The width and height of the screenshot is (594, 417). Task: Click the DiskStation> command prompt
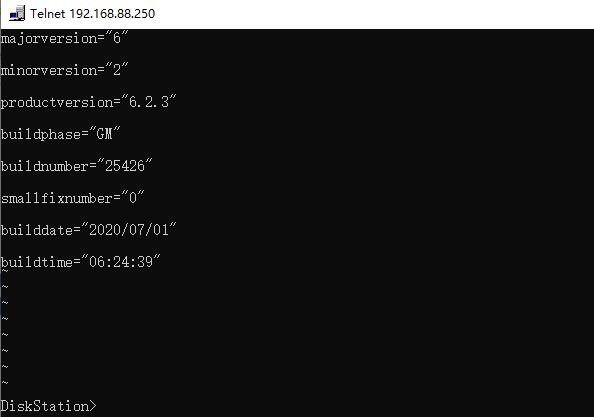tap(48, 406)
